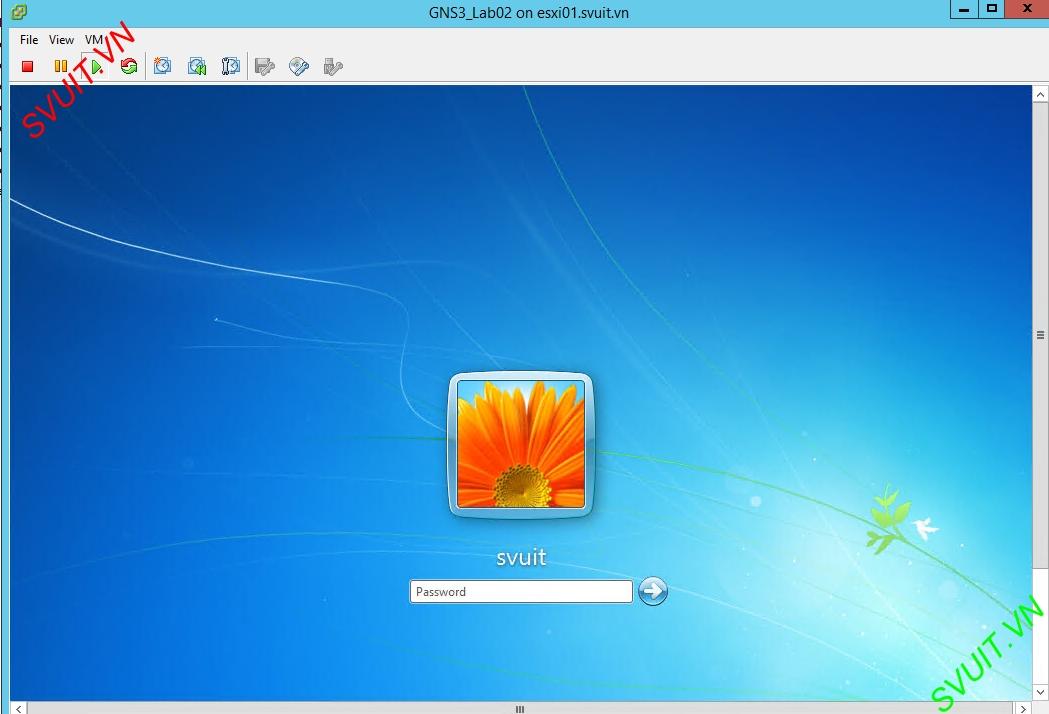Click the vSphere console title bar icon

pos(19,11)
